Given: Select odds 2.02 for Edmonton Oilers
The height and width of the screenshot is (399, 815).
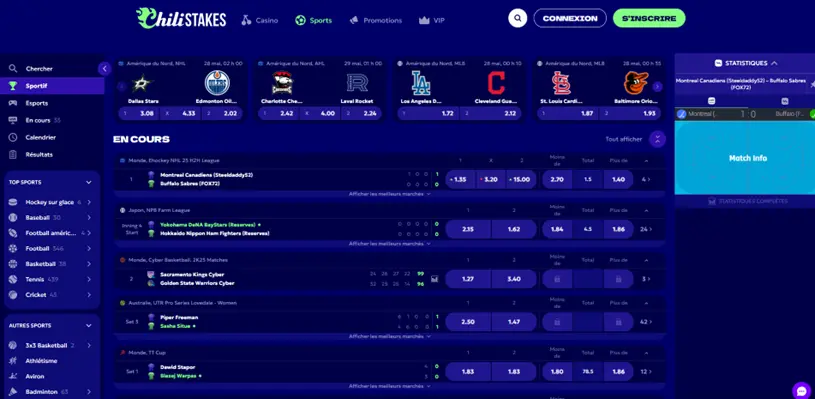Looking at the screenshot, I should (x=222, y=113).
